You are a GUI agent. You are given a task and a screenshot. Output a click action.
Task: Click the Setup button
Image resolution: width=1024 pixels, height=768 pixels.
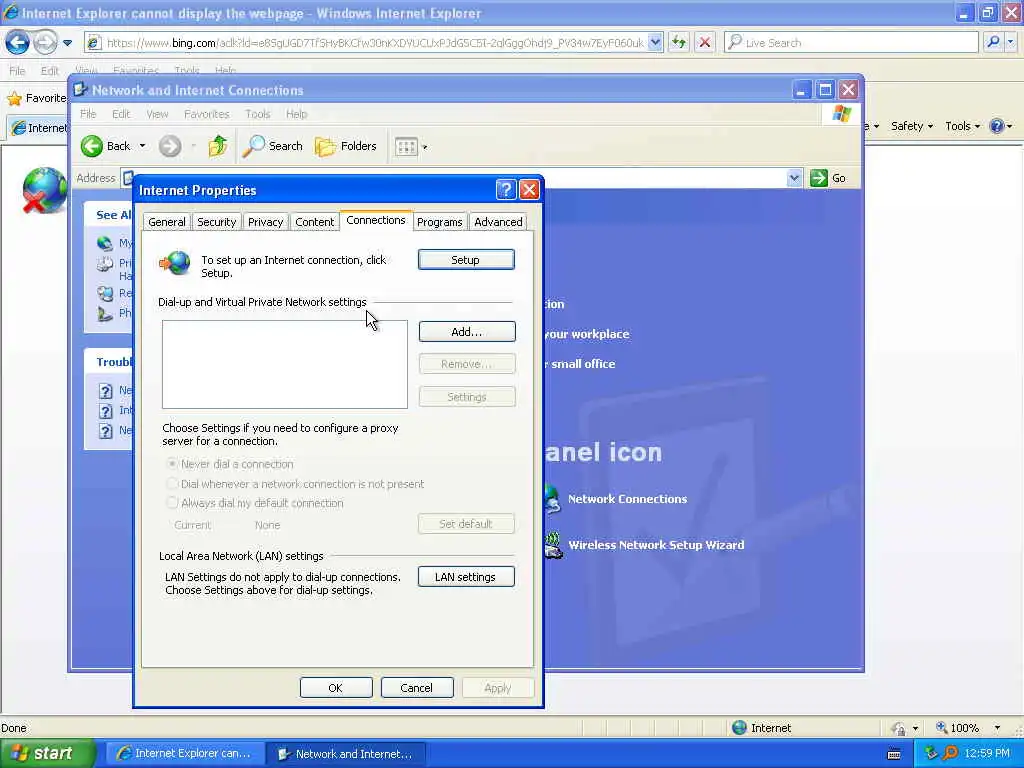466,260
